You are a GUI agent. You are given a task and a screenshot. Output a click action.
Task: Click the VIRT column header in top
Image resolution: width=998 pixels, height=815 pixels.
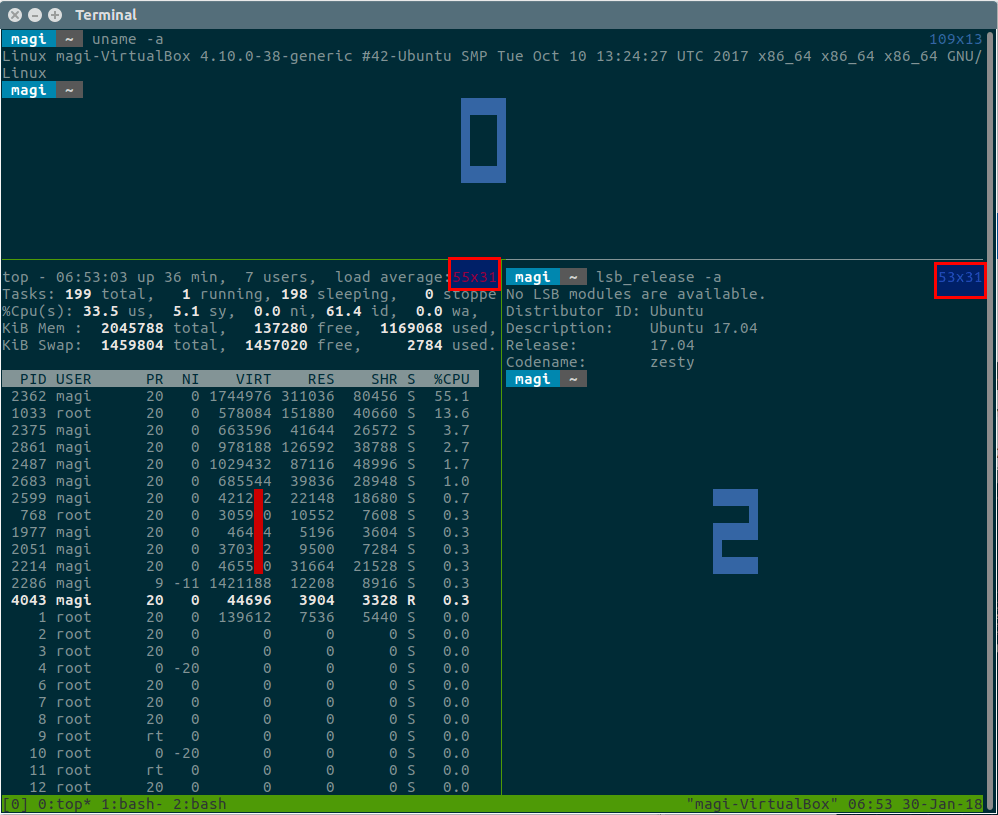click(253, 379)
